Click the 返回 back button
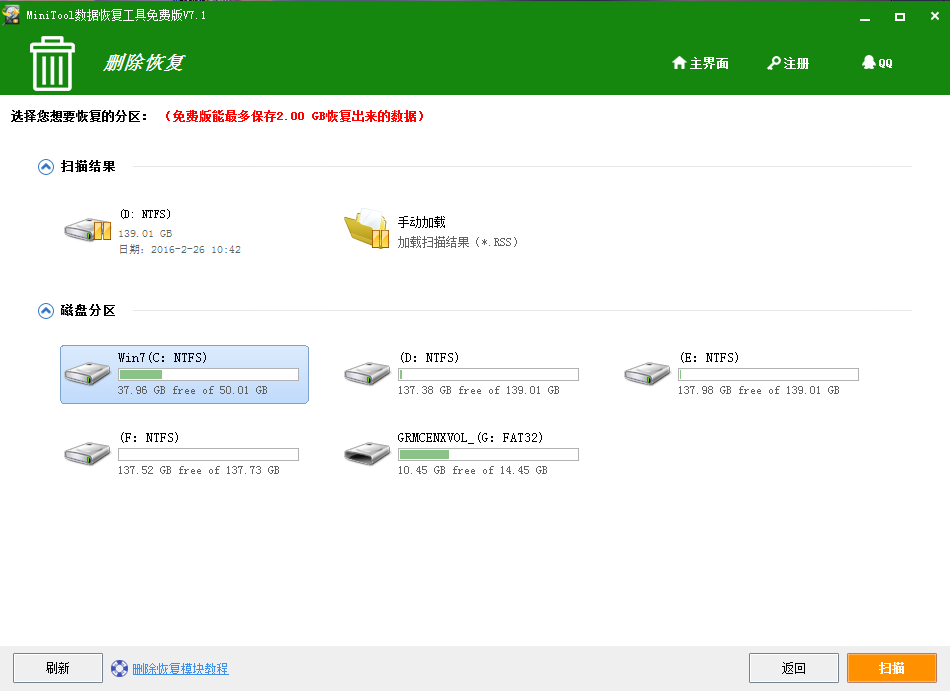 (x=794, y=668)
